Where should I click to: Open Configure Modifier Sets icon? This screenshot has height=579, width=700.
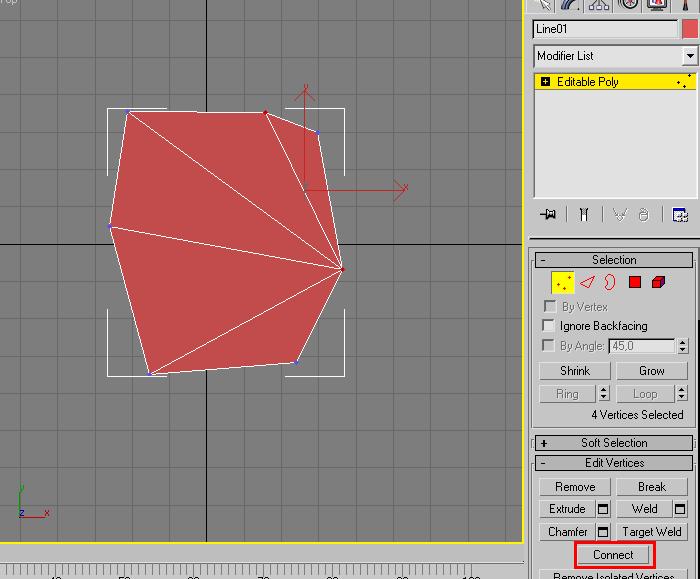coord(680,215)
